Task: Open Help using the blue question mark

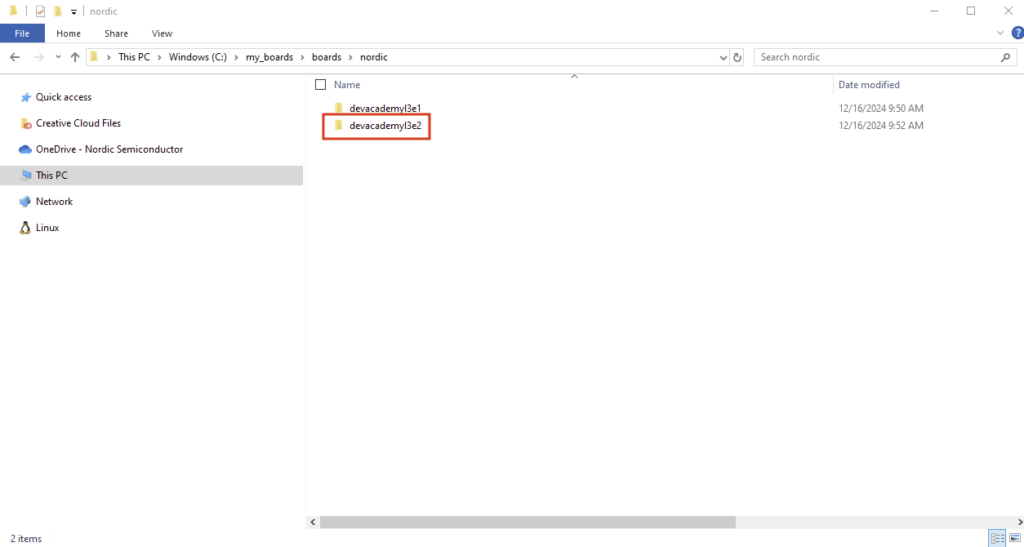Action: tap(1015, 33)
